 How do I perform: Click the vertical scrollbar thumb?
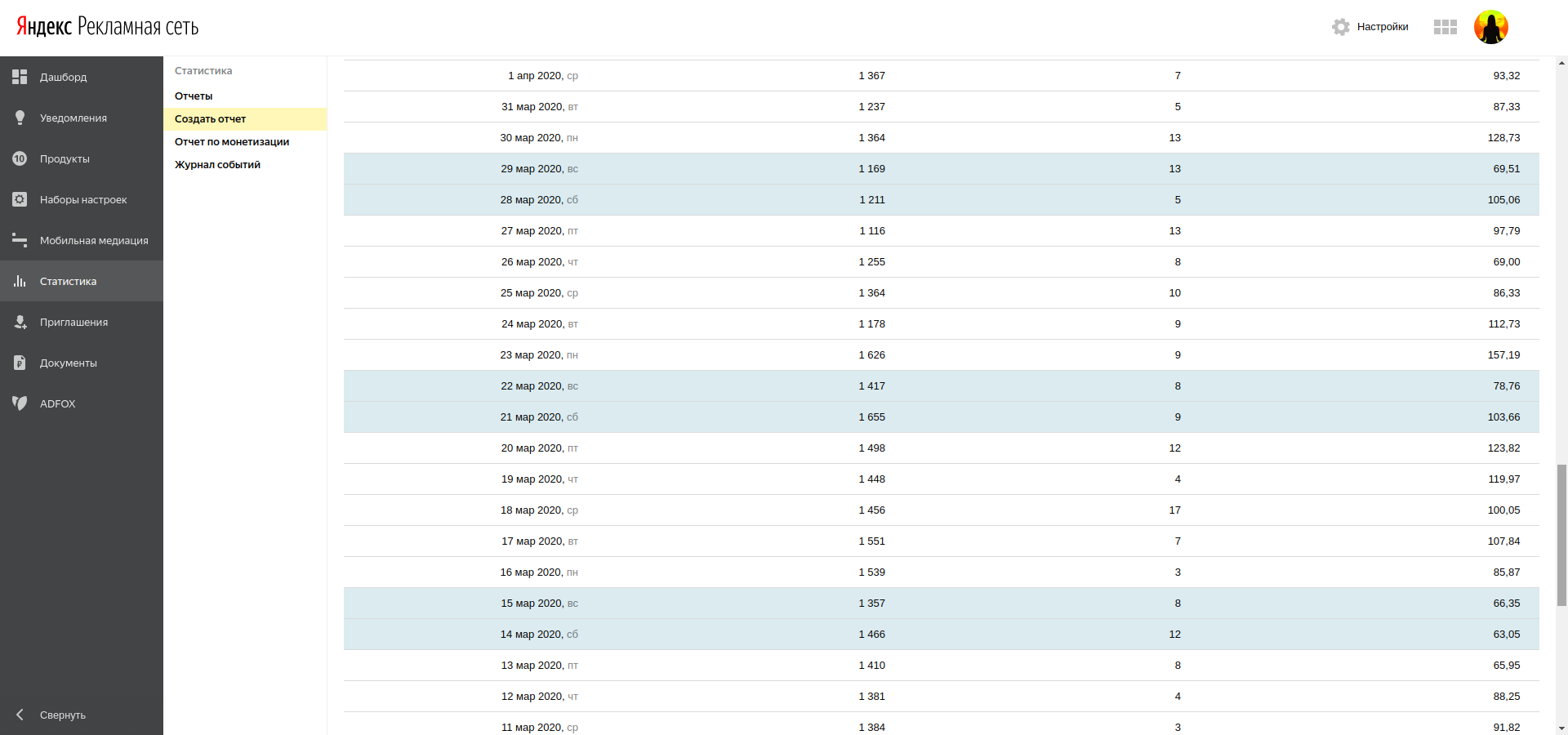(1561, 535)
